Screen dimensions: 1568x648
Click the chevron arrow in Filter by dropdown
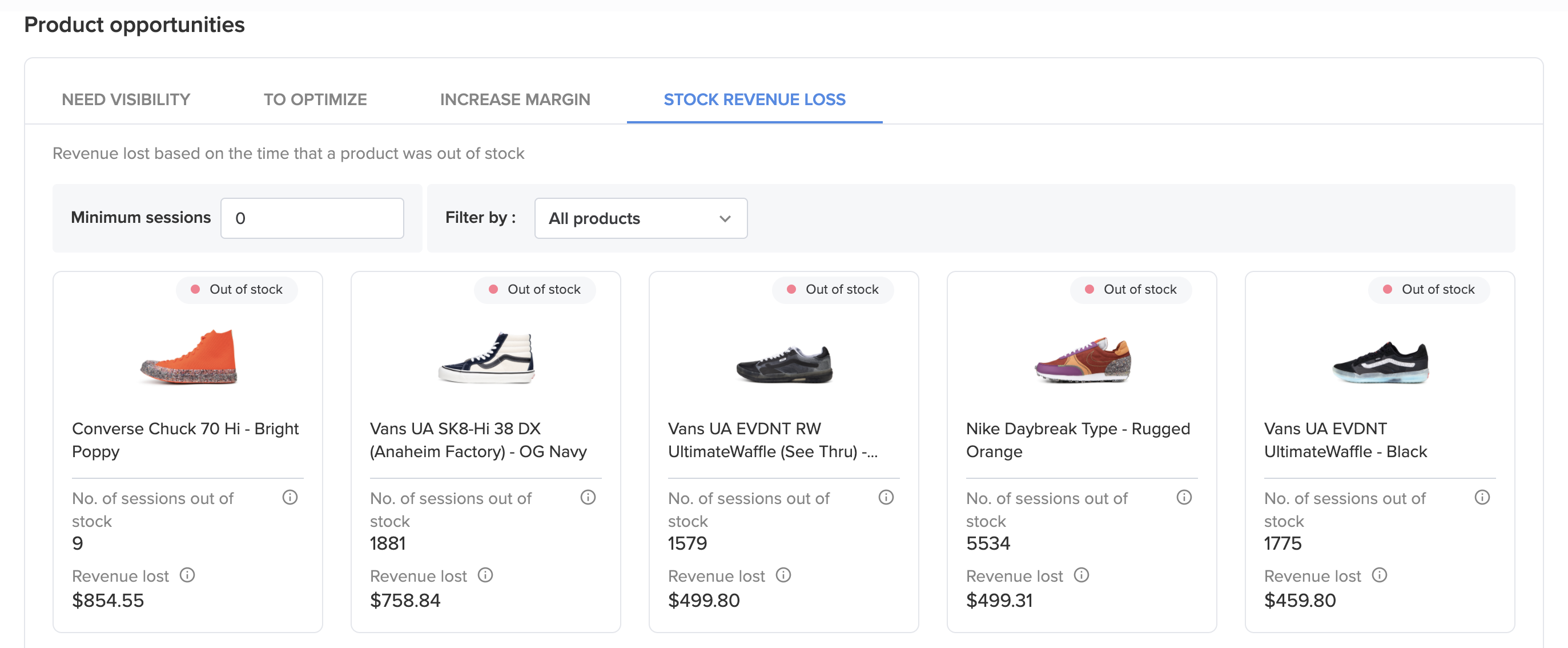tap(725, 219)
